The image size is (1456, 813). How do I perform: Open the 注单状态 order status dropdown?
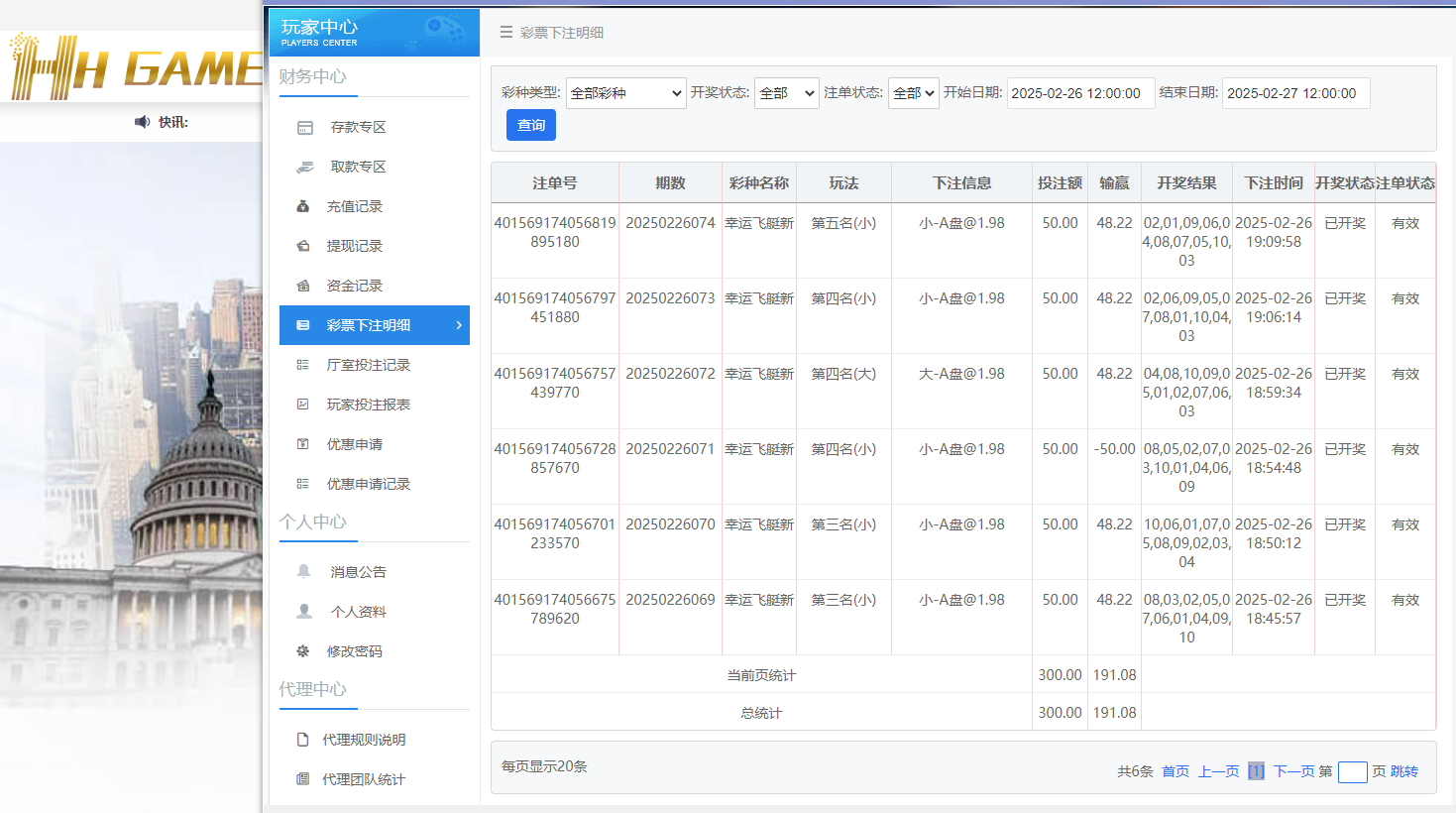click(913, 92)
